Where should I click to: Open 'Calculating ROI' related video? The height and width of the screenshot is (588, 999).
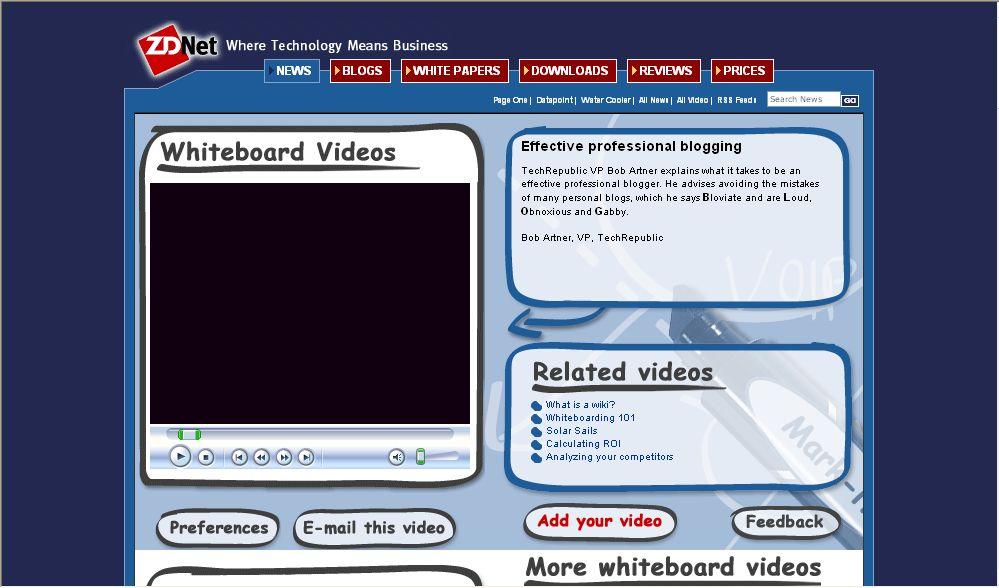[x=583, y=444]
